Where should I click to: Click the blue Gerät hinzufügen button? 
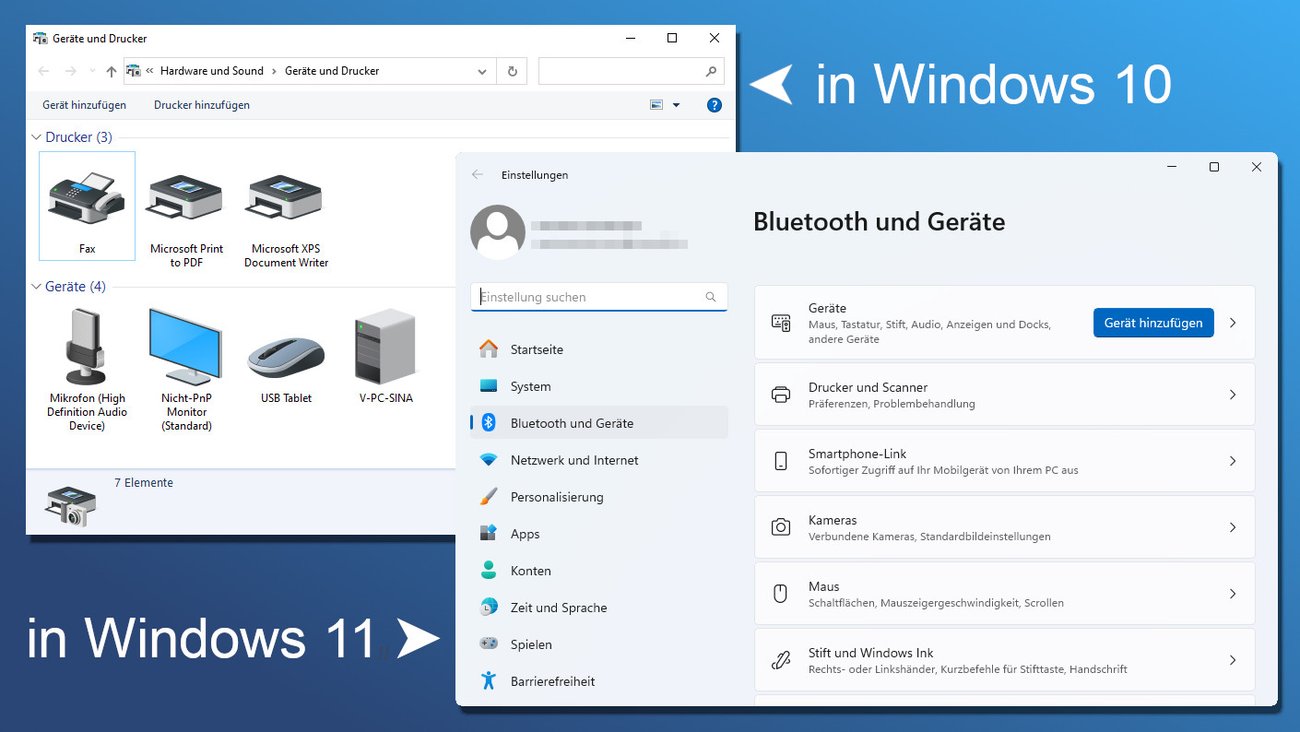coord(1152,322)
